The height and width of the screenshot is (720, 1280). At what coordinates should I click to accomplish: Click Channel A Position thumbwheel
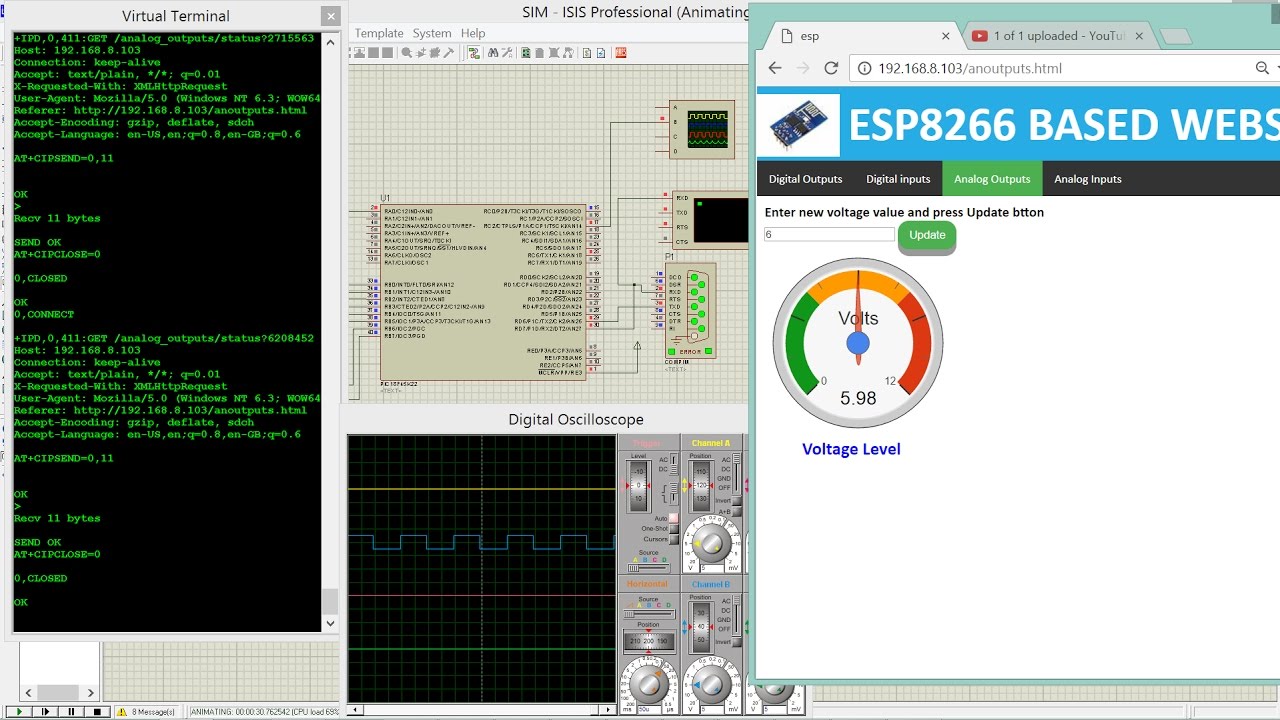(700, 485)
